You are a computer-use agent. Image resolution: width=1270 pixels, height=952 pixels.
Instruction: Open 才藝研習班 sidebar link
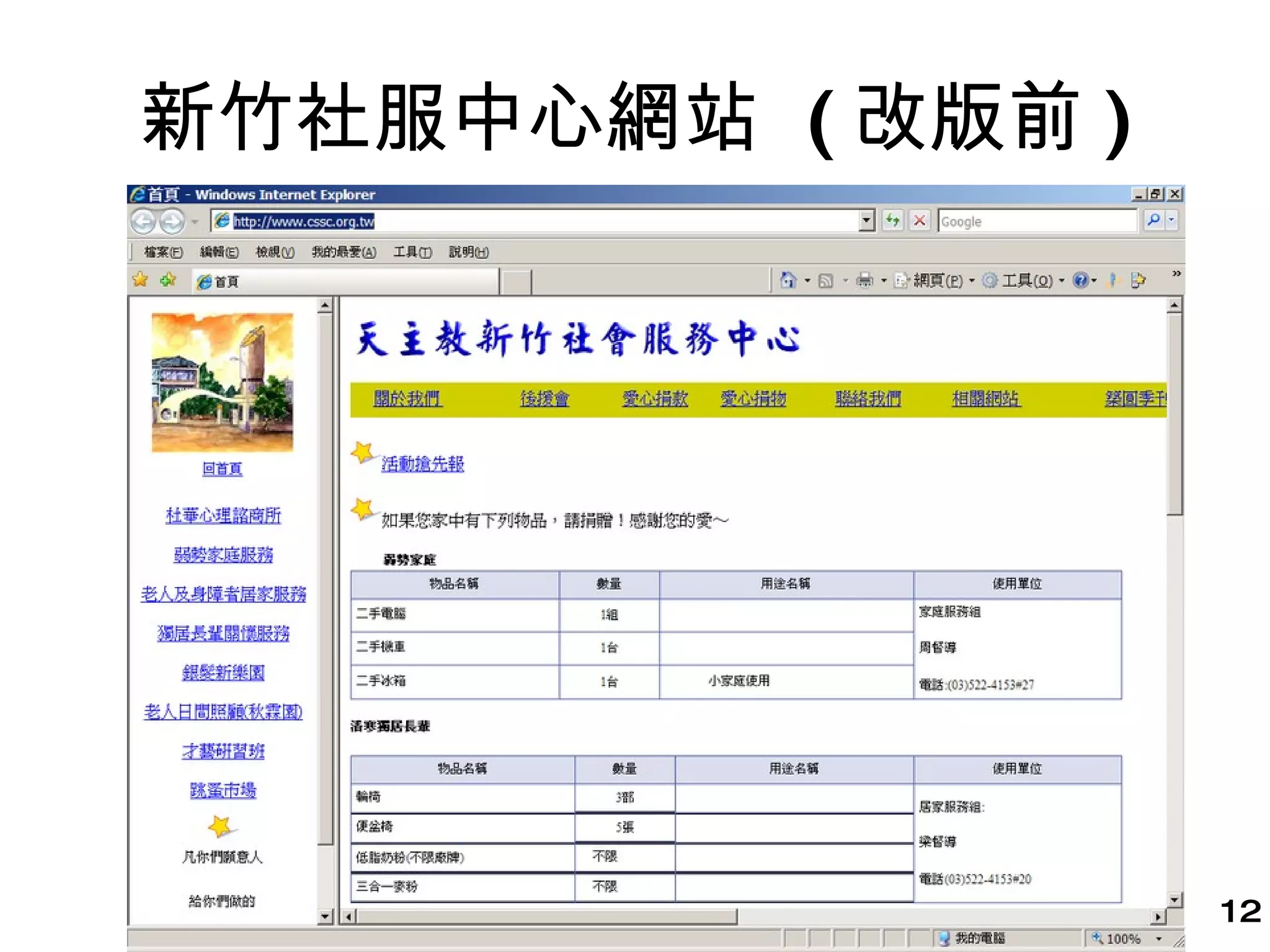(x=223, y=751)
